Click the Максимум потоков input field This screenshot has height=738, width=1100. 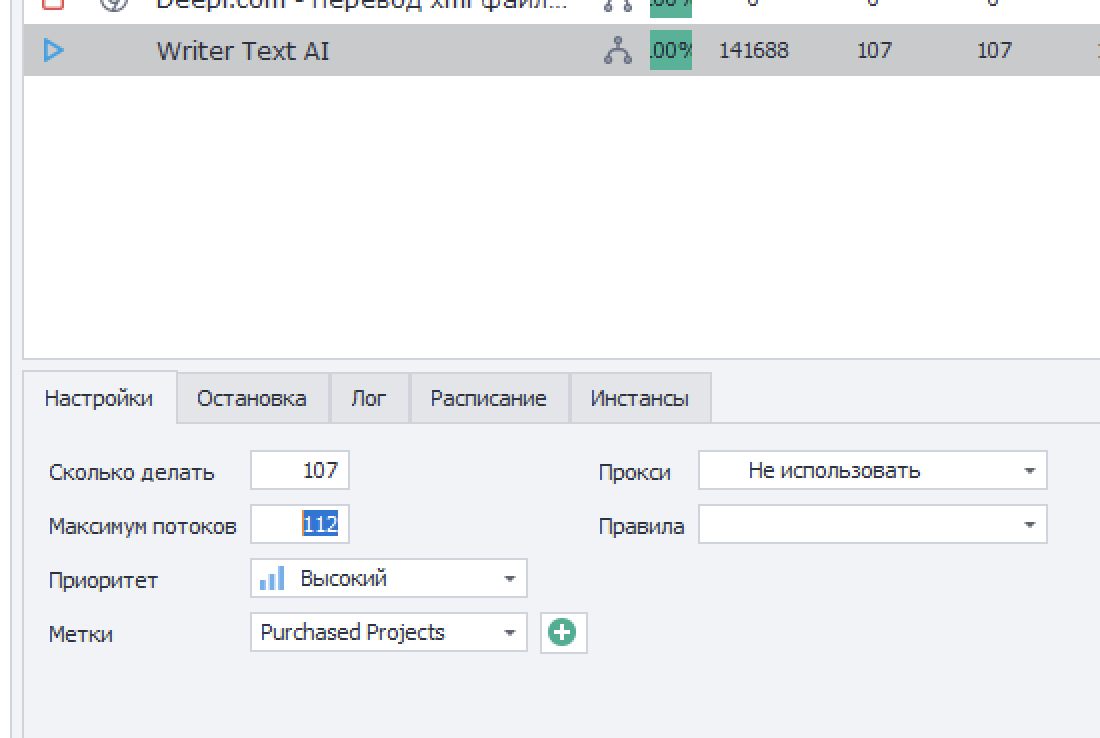click(x=300, y=524)
